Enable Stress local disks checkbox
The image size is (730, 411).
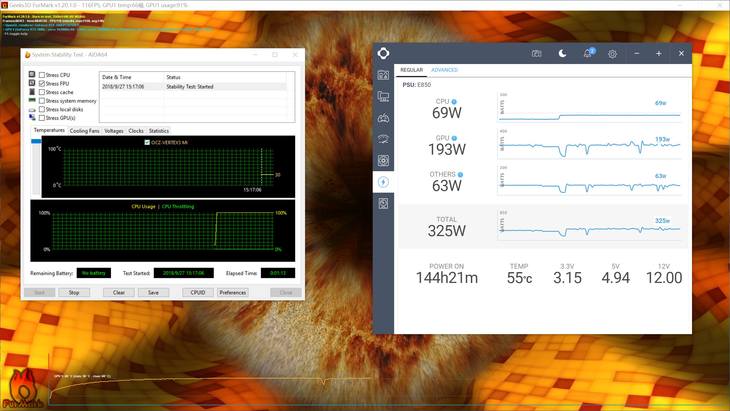point(42,109)
